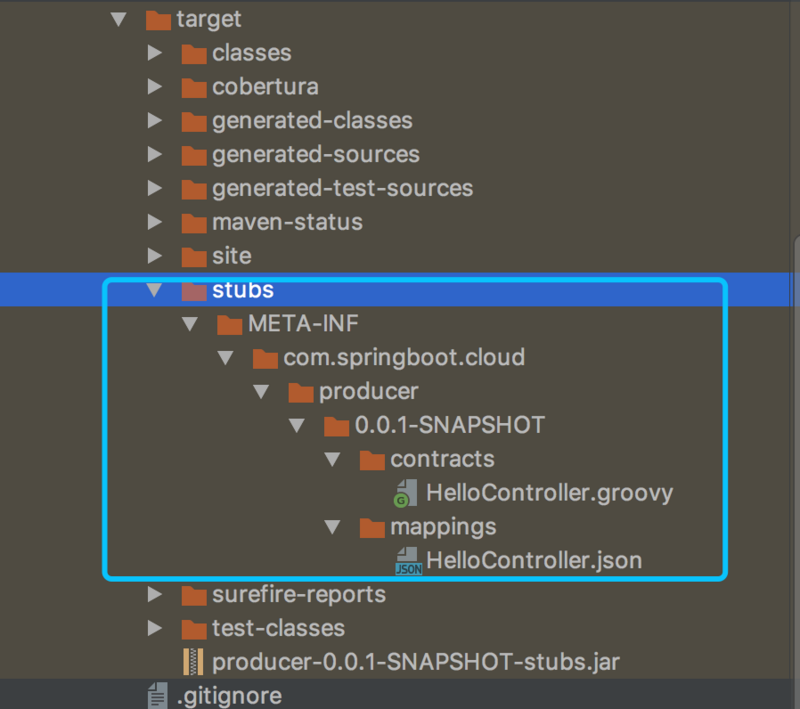The image size is (800, 709).
Task: Click the folder icon next to stubs
Action: click(x=194, y=290)
